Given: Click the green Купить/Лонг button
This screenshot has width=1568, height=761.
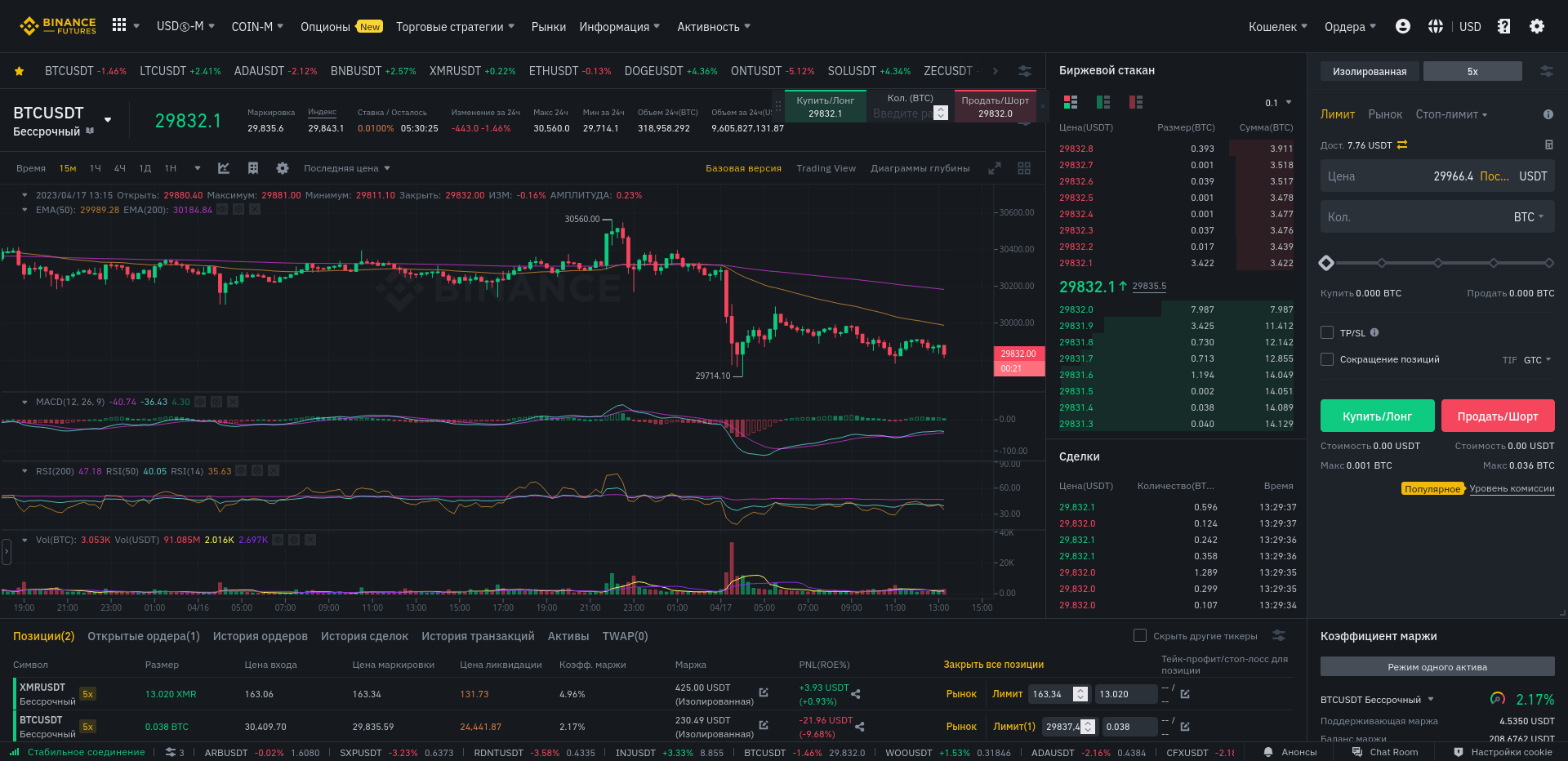Looking at the screenshot, I should [x=1377, y=416].
